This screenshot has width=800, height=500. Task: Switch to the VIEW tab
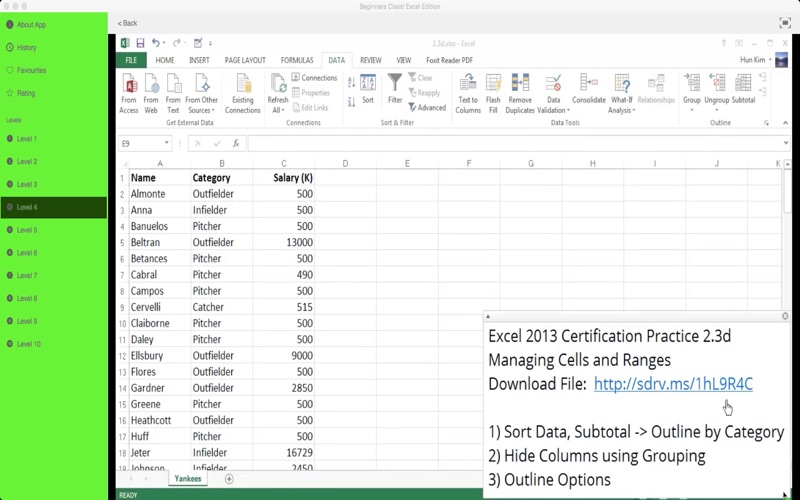point(404,60)
